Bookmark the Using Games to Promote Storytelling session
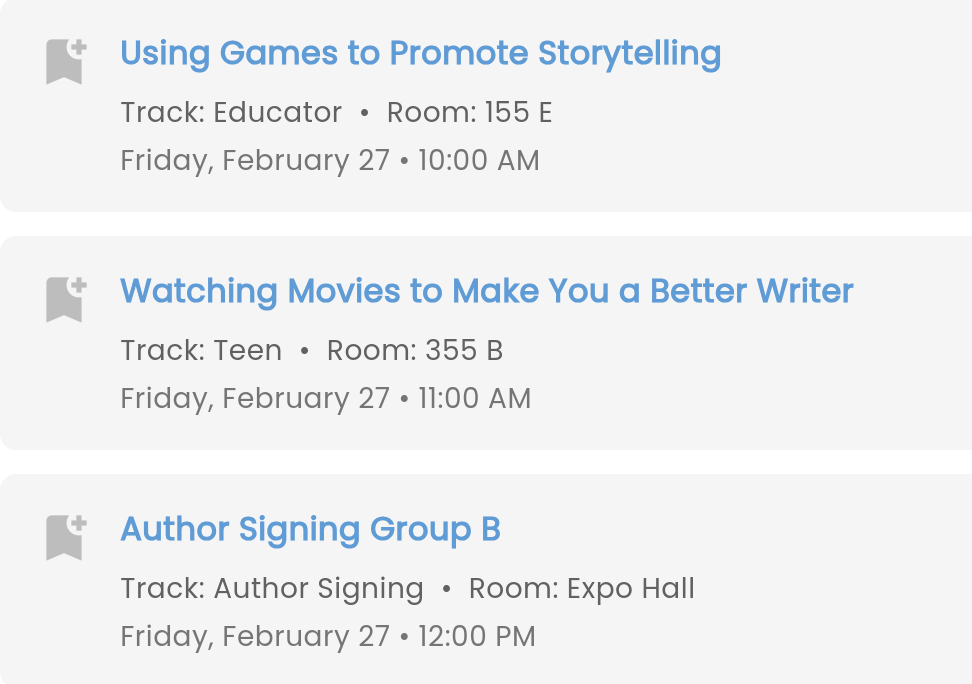This screenshot has height=684, width=972. (65, 61)
